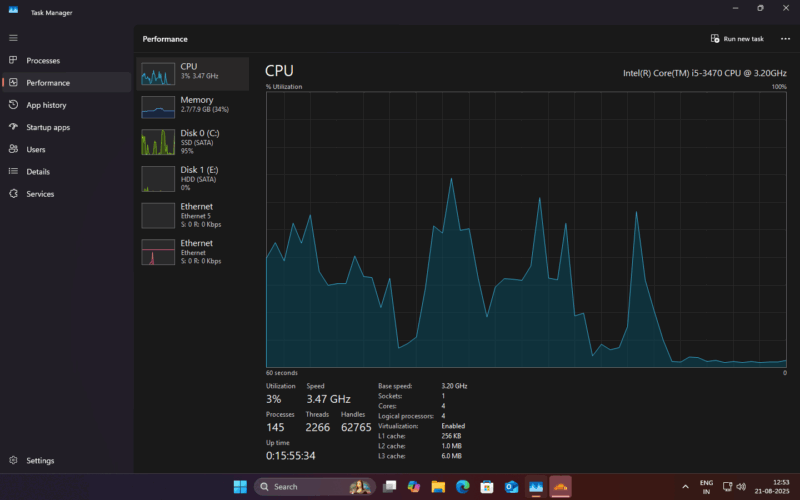
Task: Select the Ethernet thumbnail with pink spike
Action: 158,252
